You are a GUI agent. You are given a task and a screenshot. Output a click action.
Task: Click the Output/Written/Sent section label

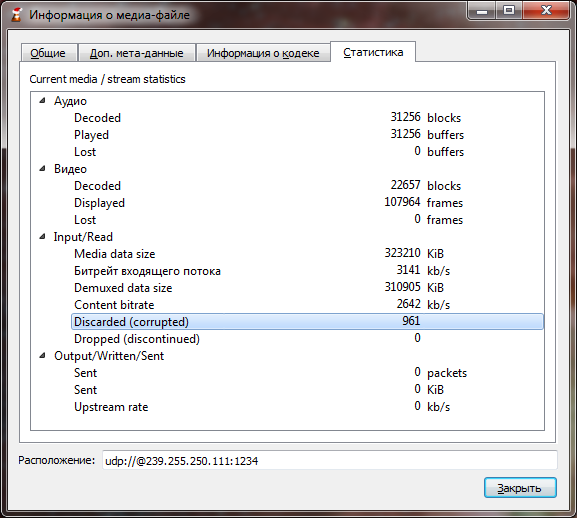click(109, 356)
